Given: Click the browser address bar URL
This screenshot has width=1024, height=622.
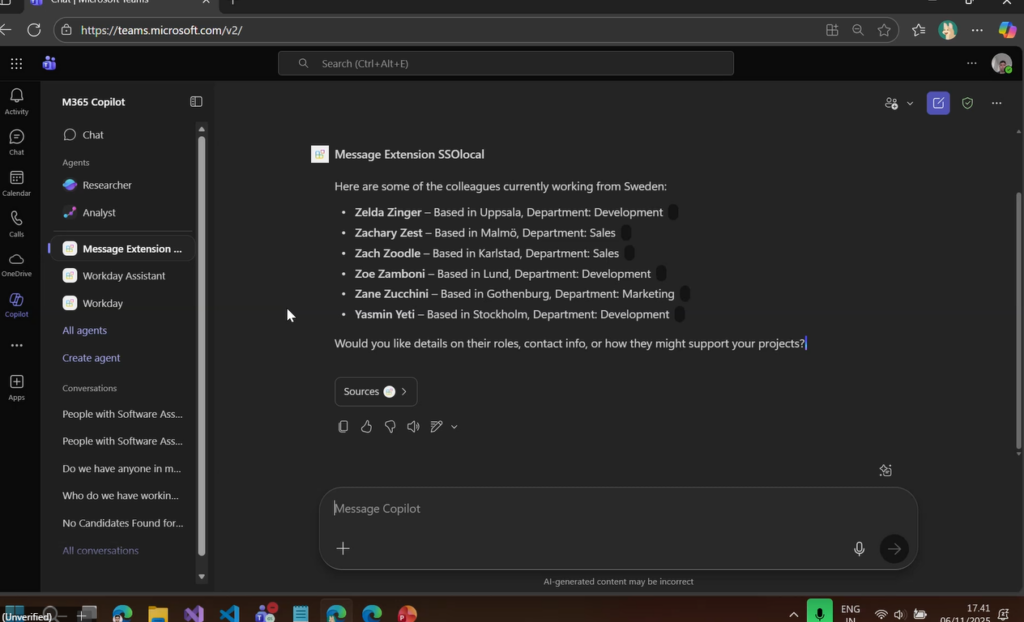Looking at the screenshot, I should pyautogui.click(x=161, y=30).
